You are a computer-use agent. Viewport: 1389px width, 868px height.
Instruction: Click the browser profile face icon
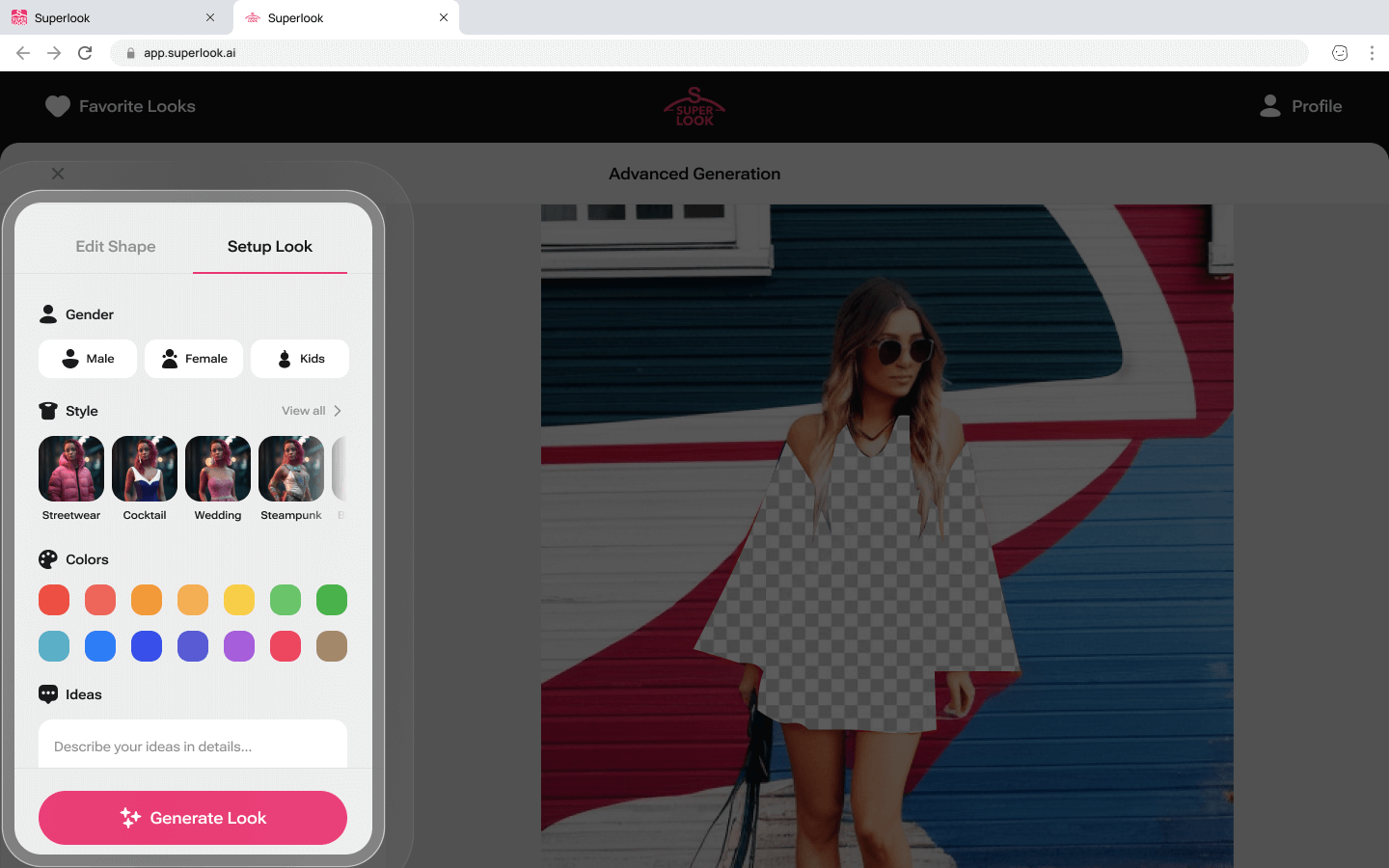click(x=1339, y=53)
